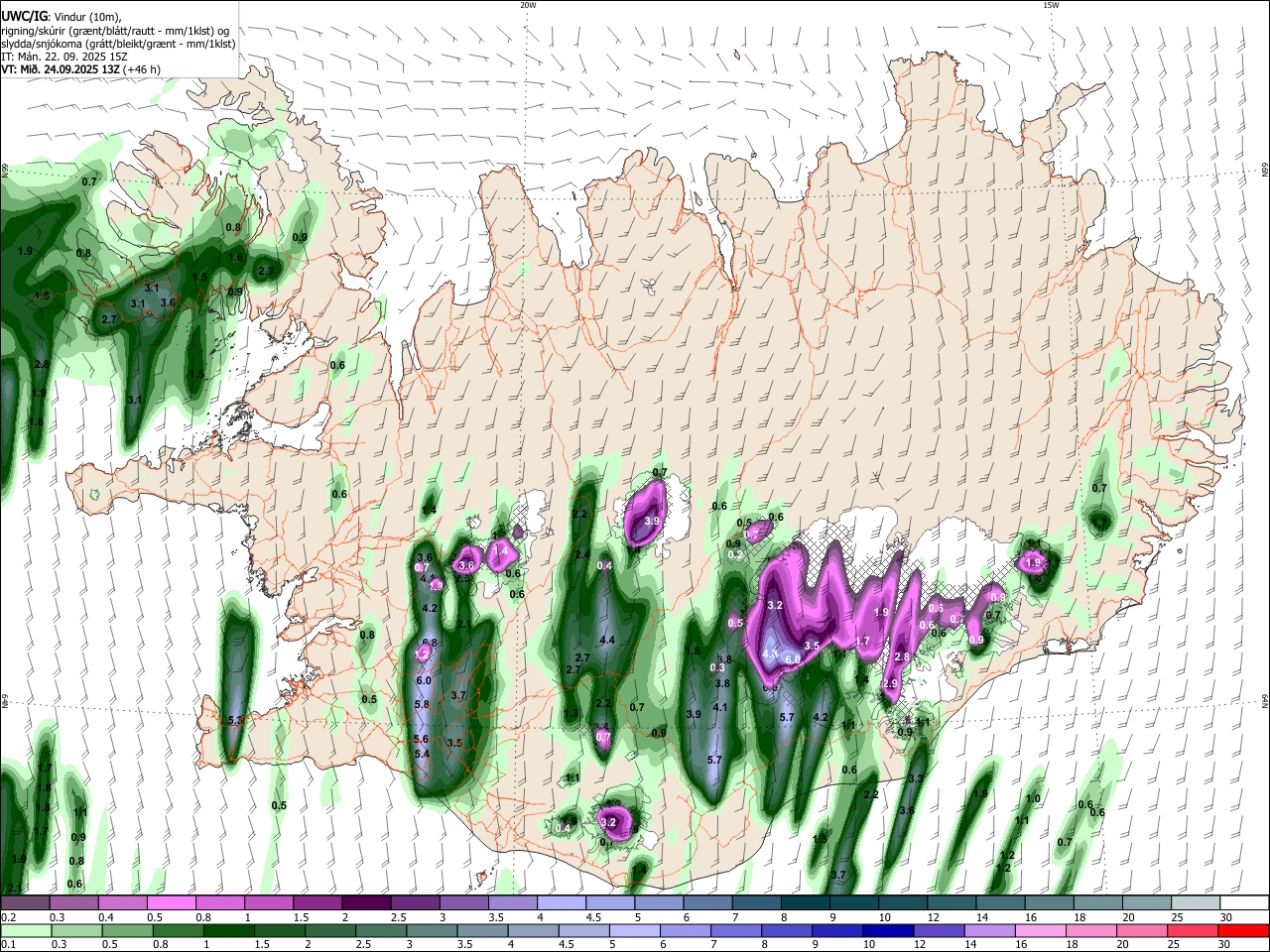
Task: Click the first dark mauve swatch in upper legend
Action: tap(26, 903)
